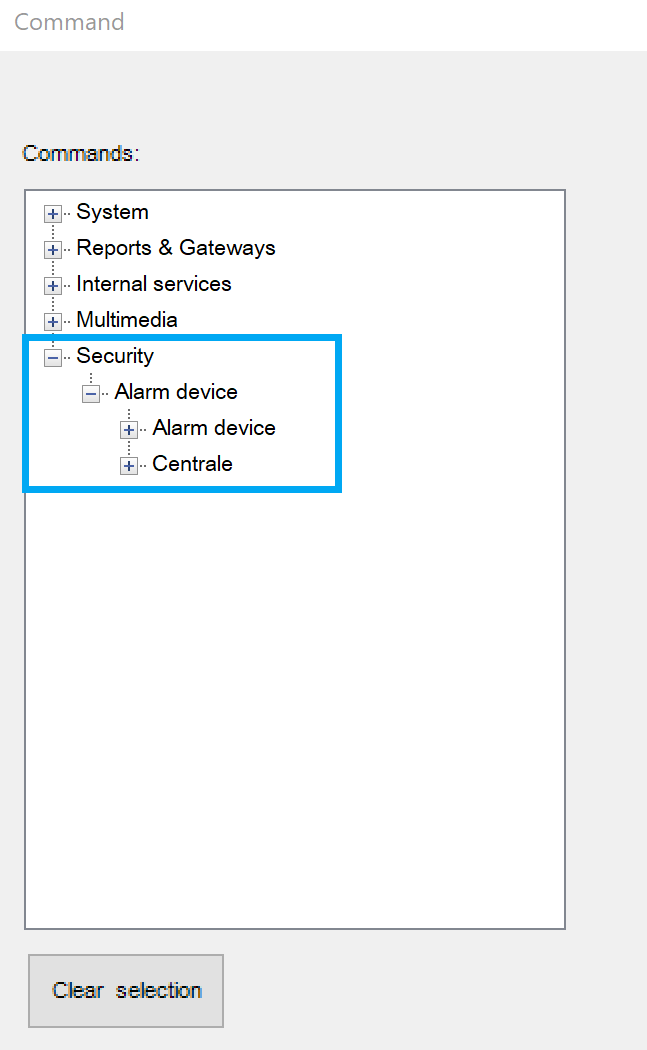Image resolution: width=647 pixels, height=1050 pixels.
Task: Select the Centrale tree item
Action: [x=192, y=464]
